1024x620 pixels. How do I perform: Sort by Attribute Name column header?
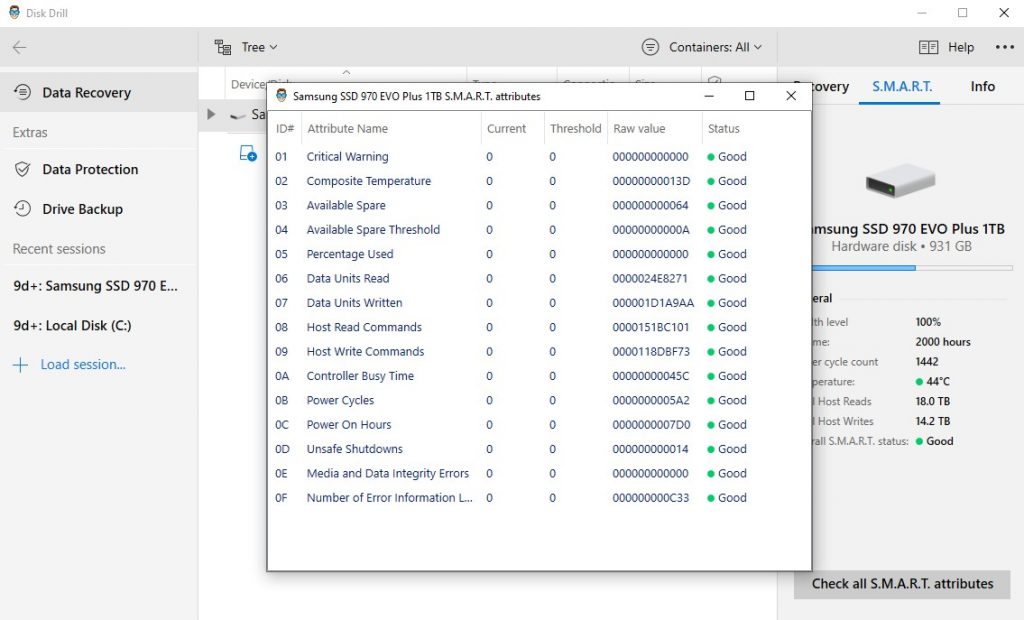coord(347,128)
